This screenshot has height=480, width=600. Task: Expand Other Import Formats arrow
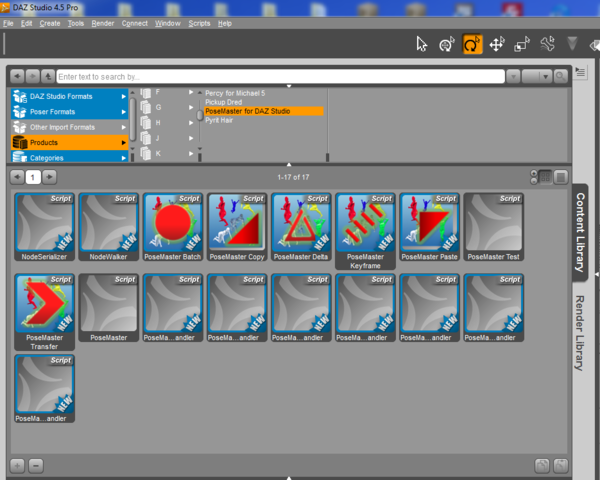click(x=124, y=127)
